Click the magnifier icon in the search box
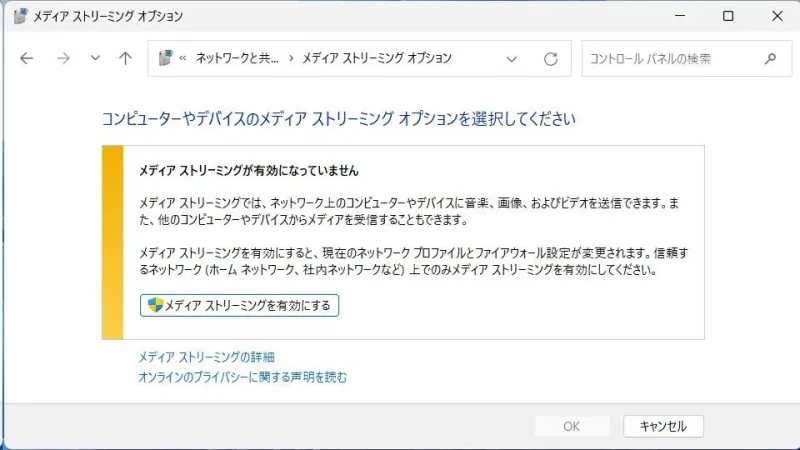The image size is (800, 450). click(770, 59)
